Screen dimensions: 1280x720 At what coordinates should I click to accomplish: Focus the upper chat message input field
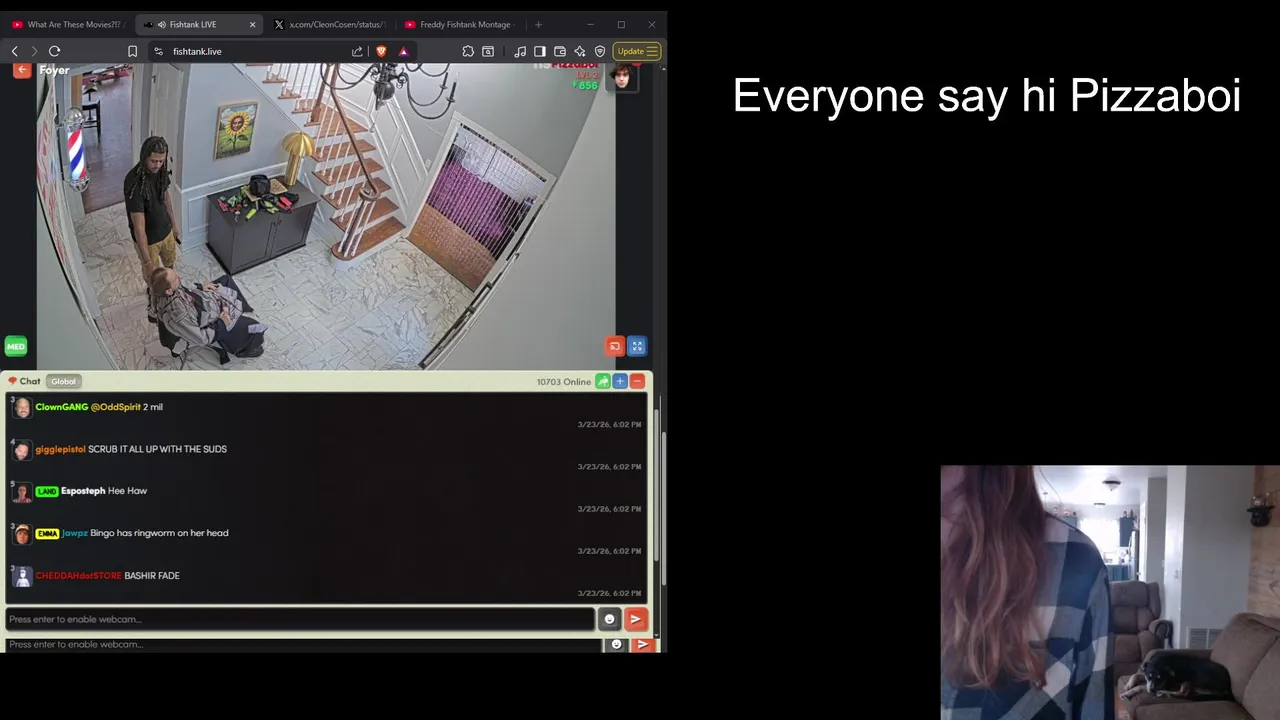pos(300,619)
